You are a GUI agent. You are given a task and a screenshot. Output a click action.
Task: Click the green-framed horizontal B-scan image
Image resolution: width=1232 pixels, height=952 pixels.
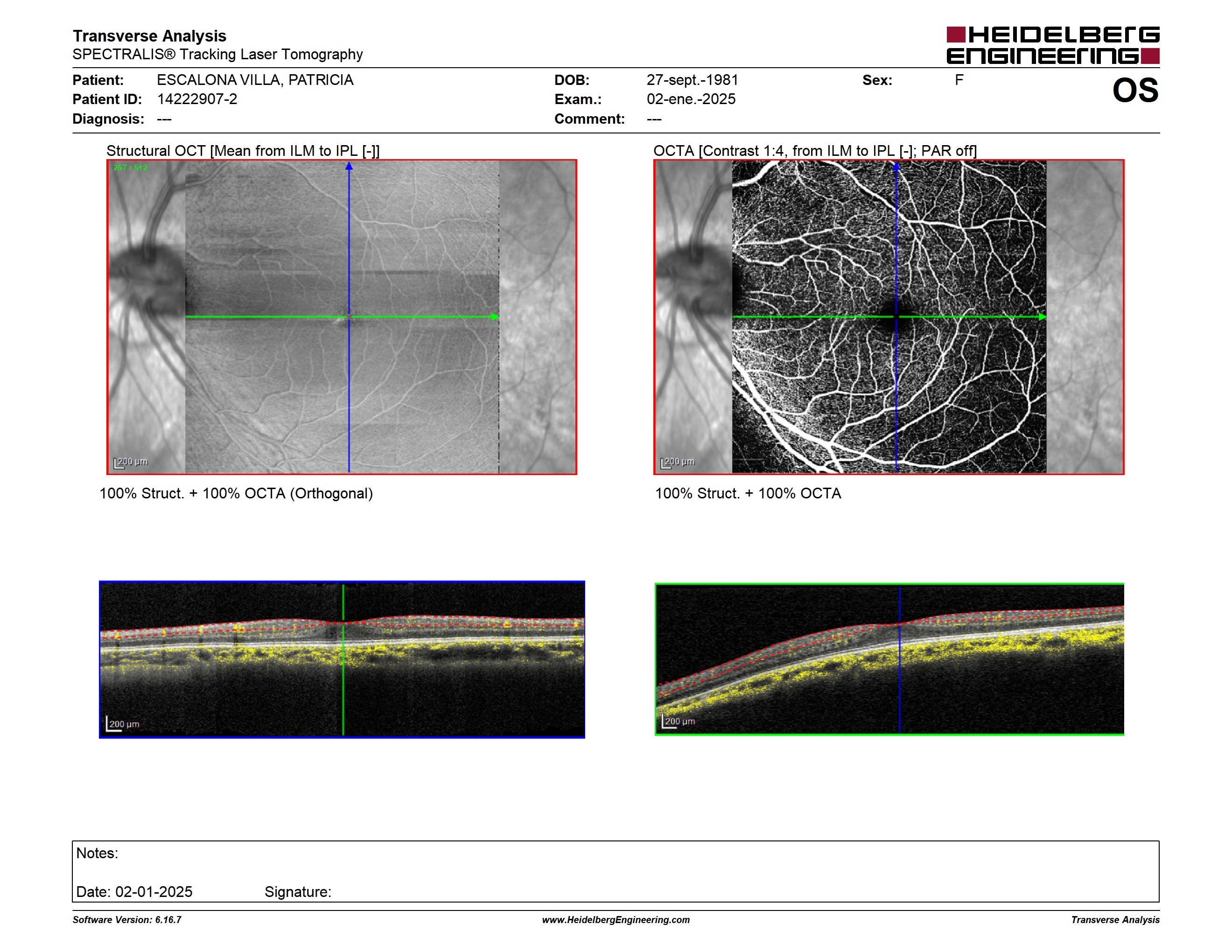[889, 659]
